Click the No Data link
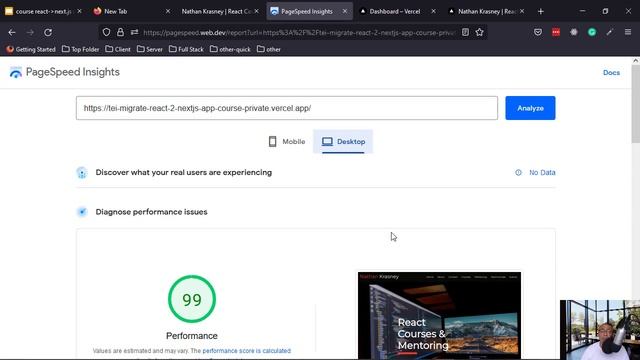The width and height of the screenshot is (640, 360). [542, 173]
